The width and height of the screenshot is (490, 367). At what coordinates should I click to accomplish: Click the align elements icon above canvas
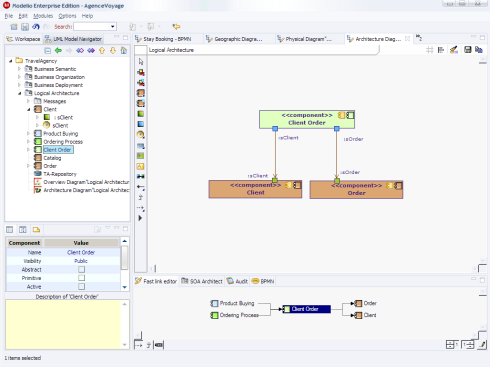pos(441,50)
